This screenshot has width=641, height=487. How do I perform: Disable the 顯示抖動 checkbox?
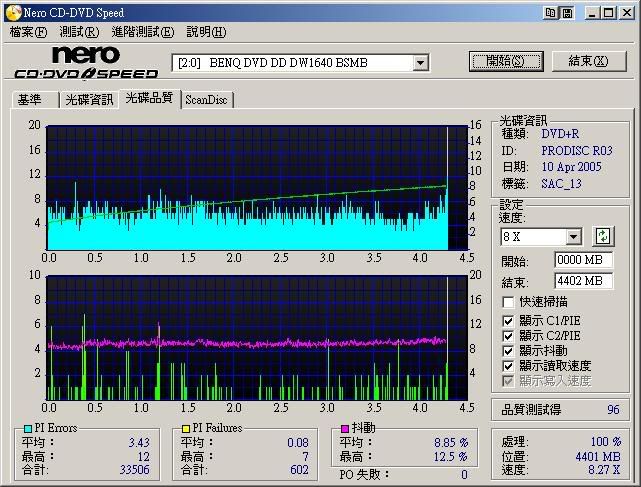(x=509, y=351)
